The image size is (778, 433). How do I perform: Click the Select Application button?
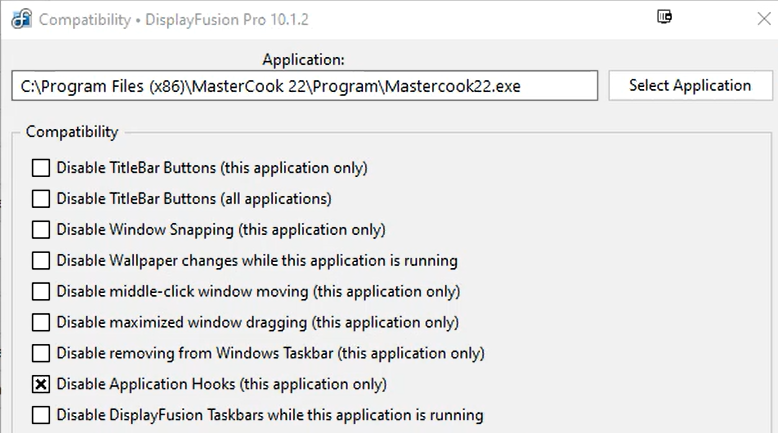[x=690, y=85]
